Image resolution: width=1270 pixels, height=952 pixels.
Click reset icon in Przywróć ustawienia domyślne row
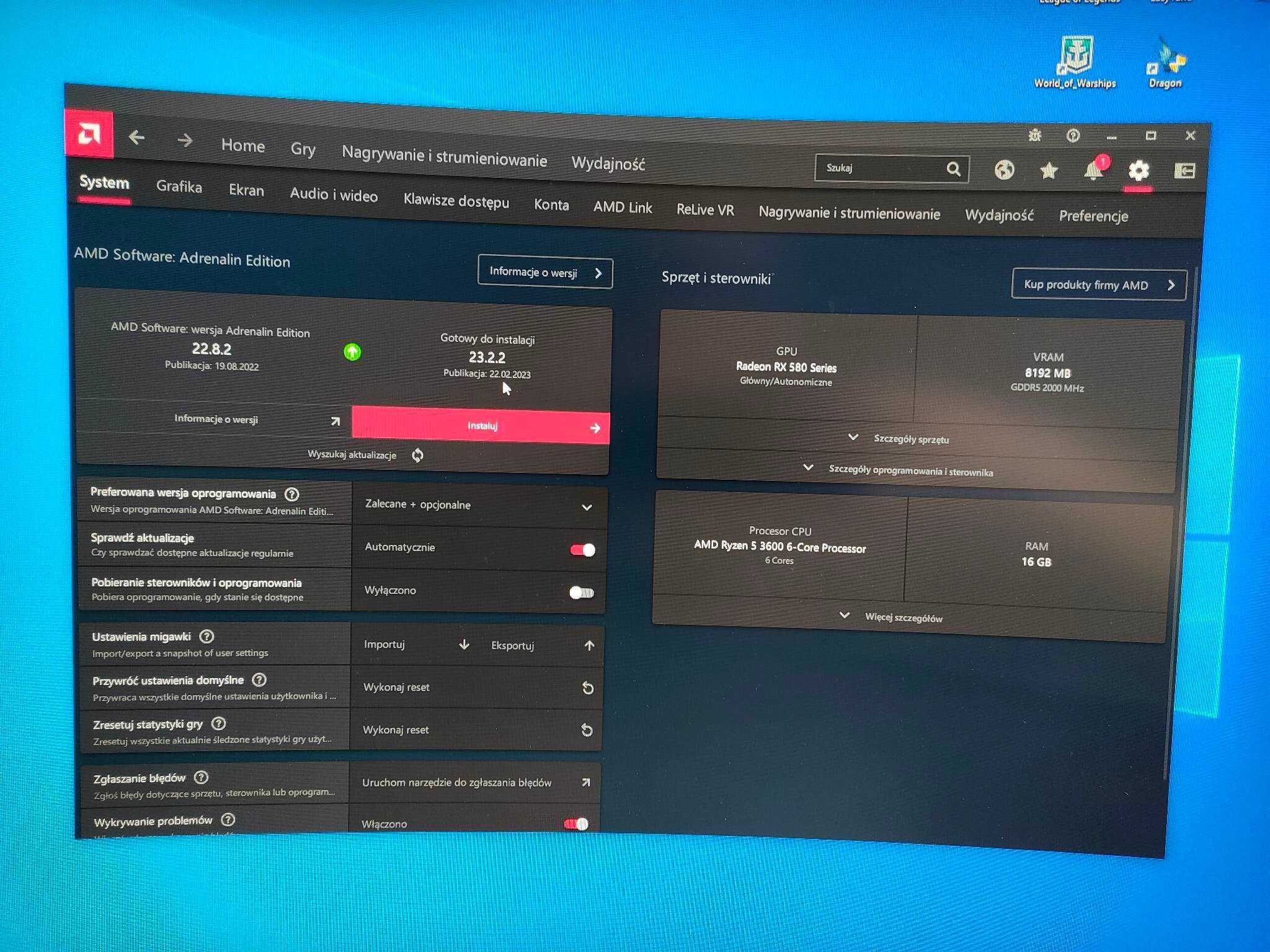tap(588, 688)
